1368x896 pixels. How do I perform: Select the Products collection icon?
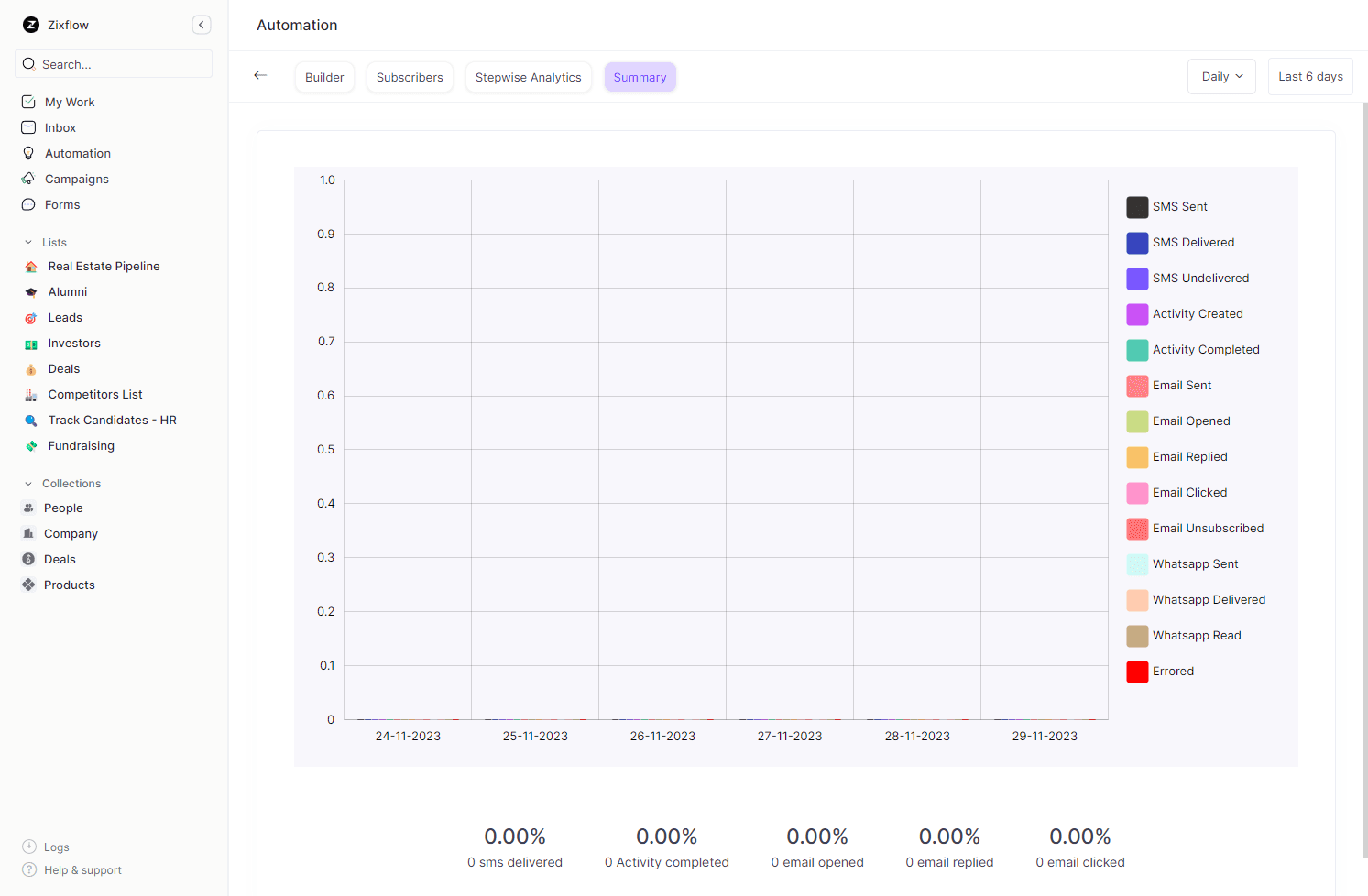(29, 585)
